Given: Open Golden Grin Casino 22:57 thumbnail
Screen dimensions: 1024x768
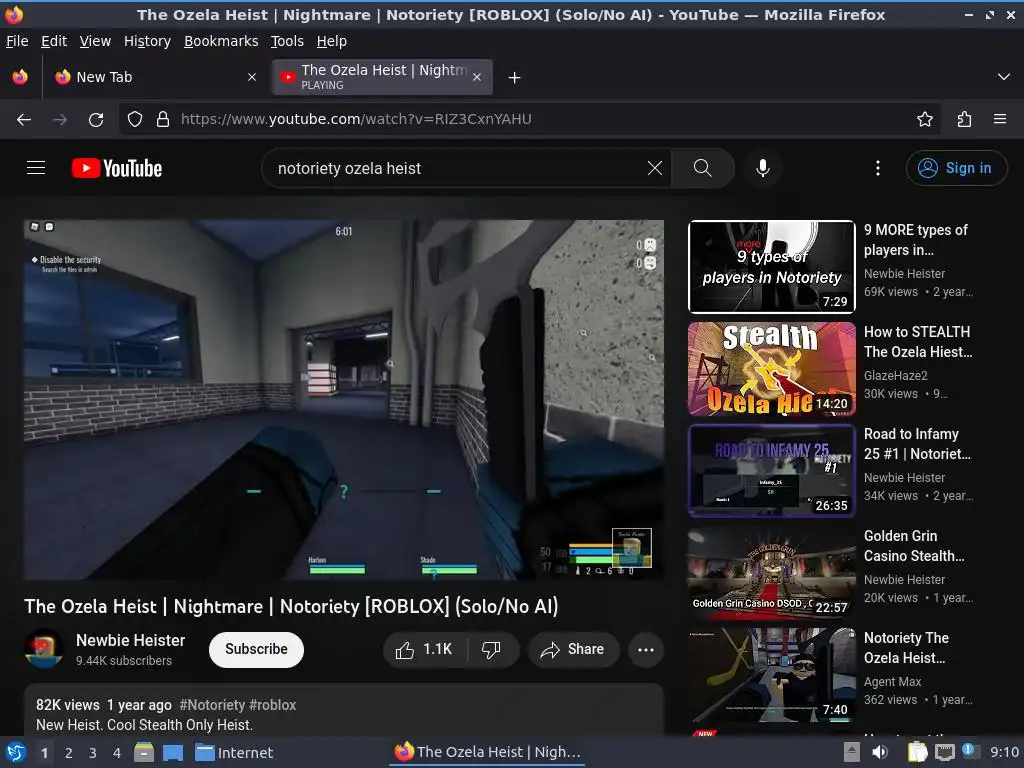Looking at the screenshot, I should (x=771, y=573).
